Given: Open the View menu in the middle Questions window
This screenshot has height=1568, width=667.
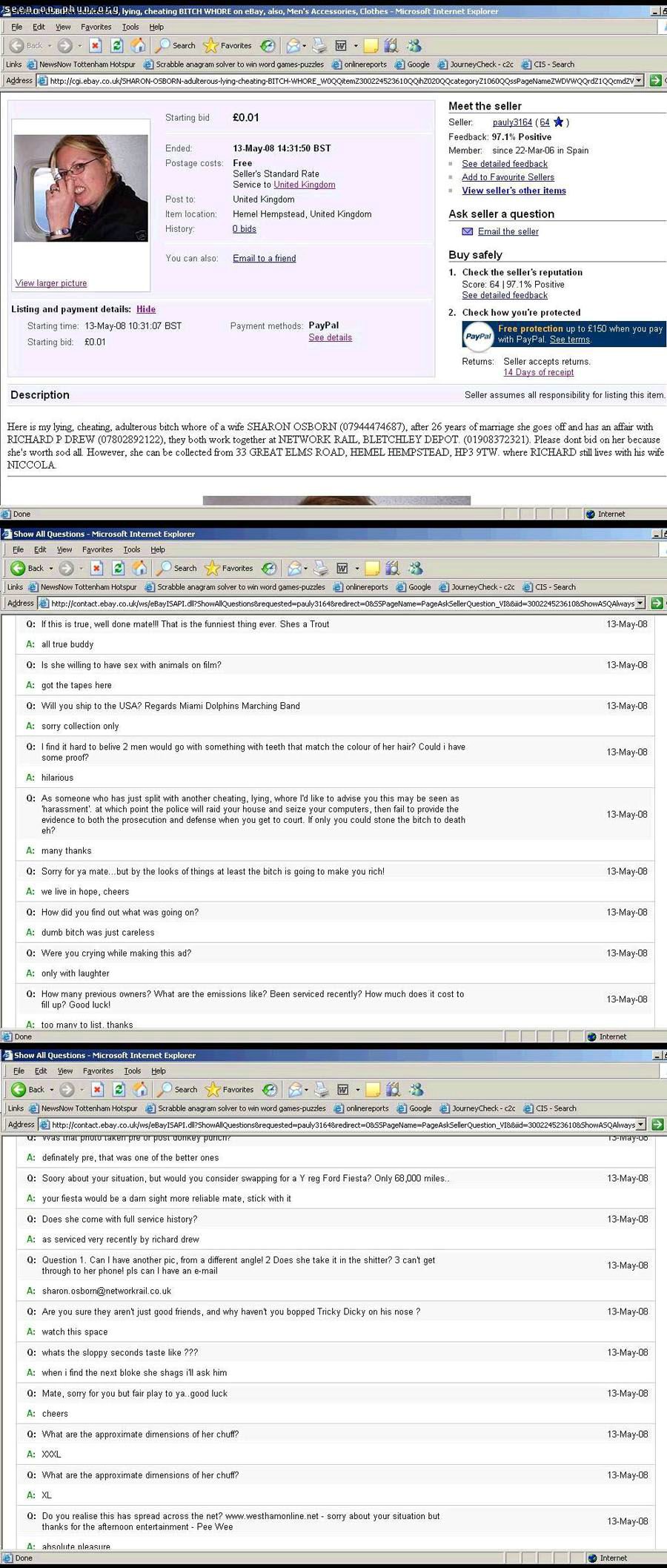Looking at the screenshot, I should (x=64, y=549).
